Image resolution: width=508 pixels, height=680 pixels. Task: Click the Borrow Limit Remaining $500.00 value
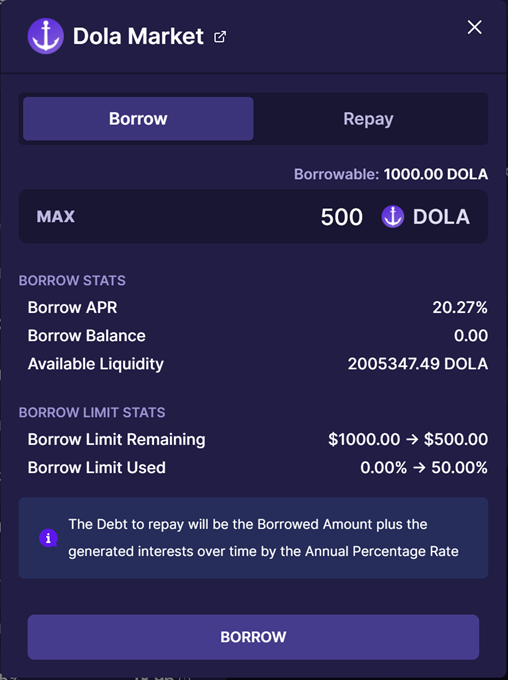click(456, 439)
